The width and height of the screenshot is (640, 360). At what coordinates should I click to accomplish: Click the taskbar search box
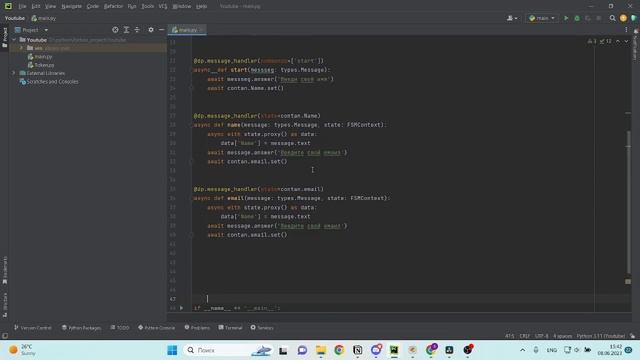click(x=228, y=350)
